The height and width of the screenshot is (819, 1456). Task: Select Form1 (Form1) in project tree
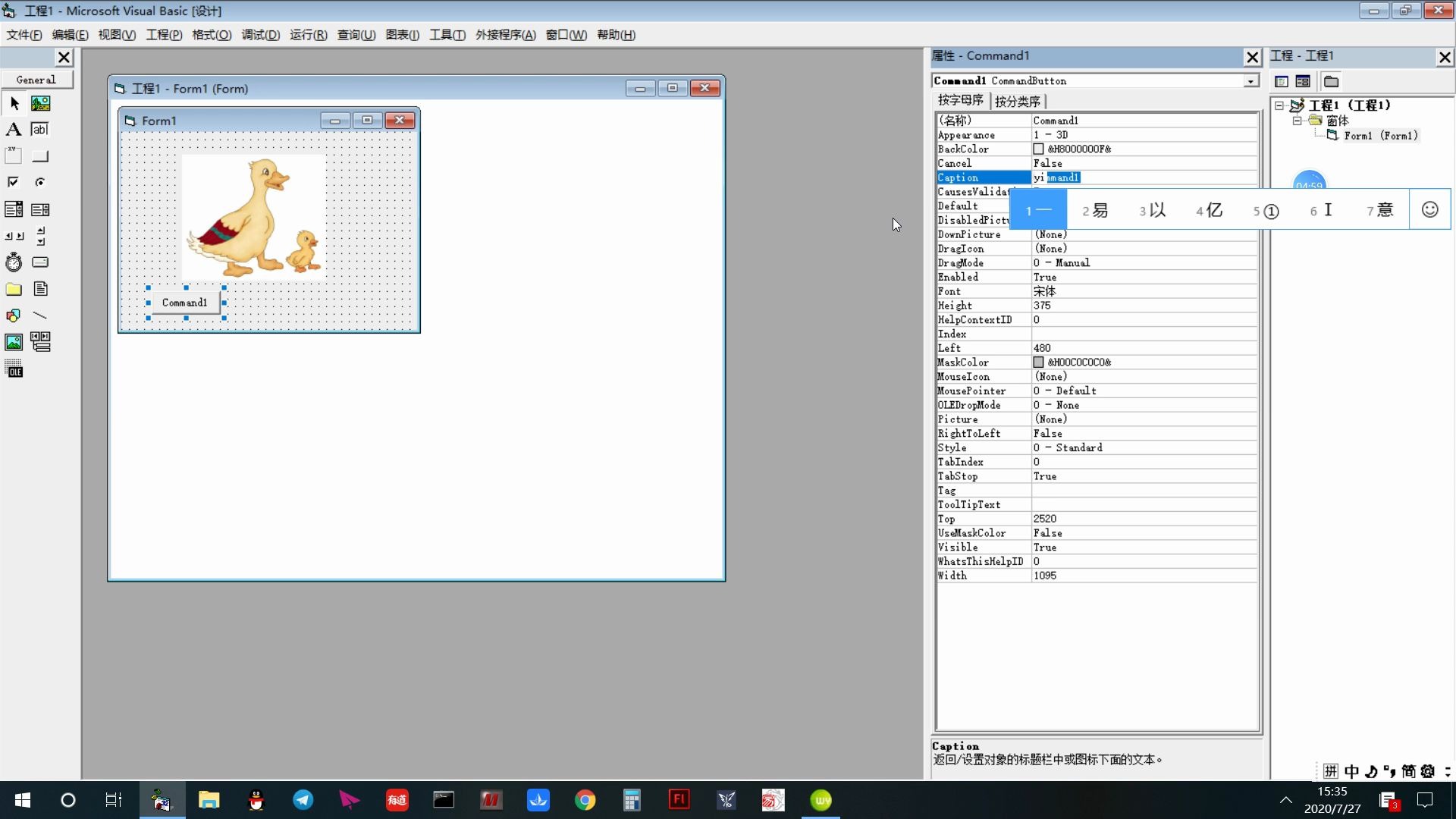pyautogui.click(x=1380, y=136)
